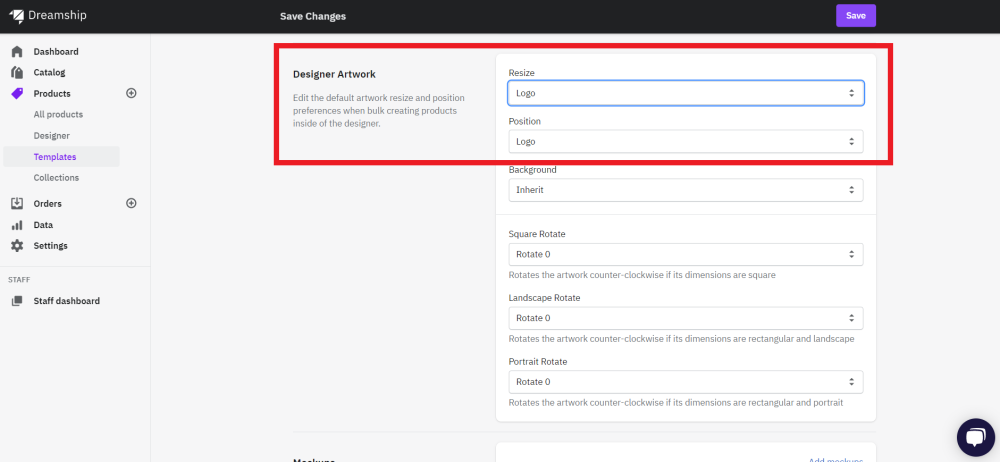Open the Square Rotate dropdown

(686, 254)
